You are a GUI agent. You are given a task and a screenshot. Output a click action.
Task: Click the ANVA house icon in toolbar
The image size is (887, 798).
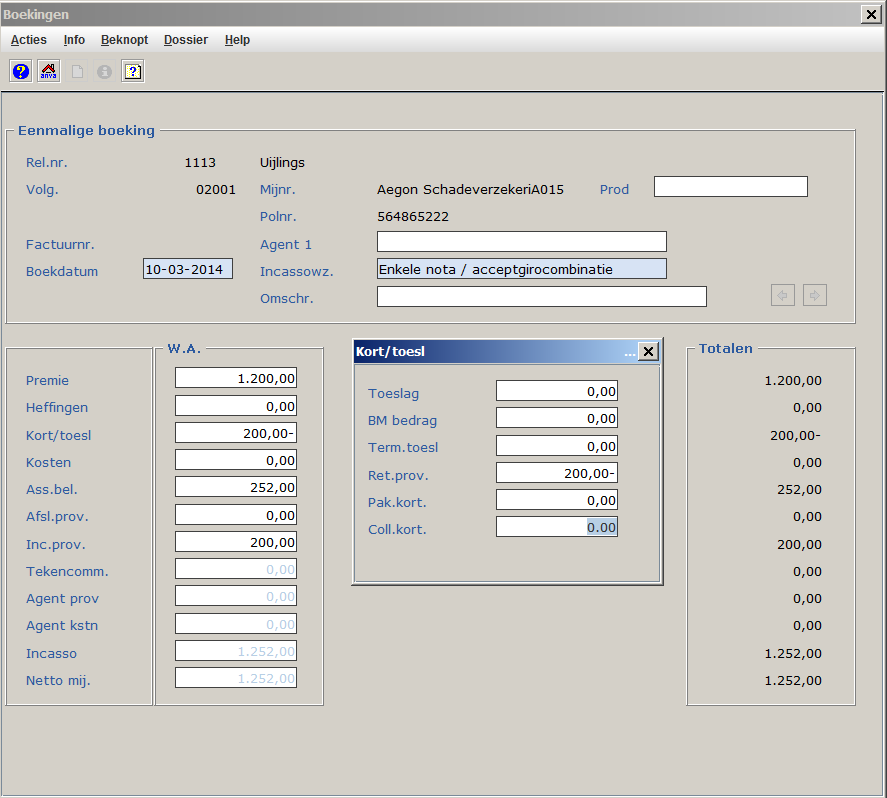[48, 71]
